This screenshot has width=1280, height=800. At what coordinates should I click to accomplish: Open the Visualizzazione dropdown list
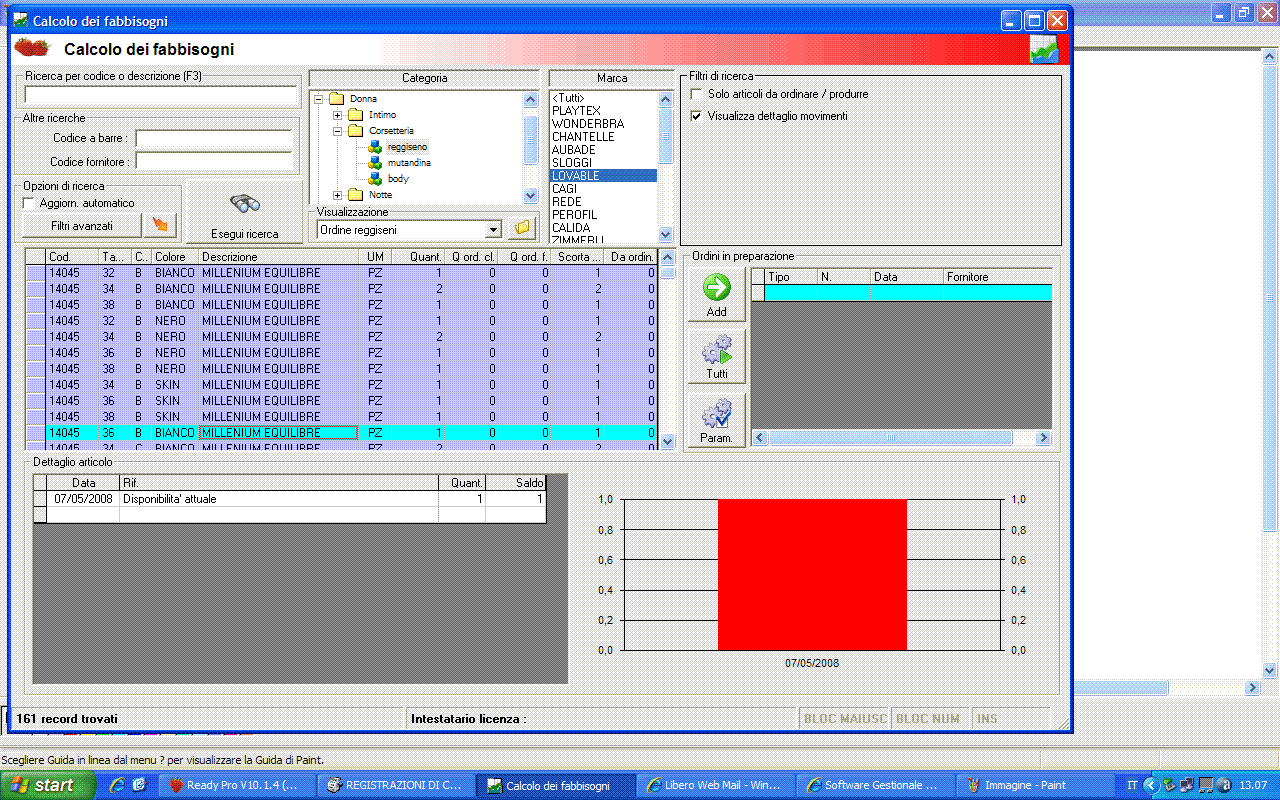492,230
